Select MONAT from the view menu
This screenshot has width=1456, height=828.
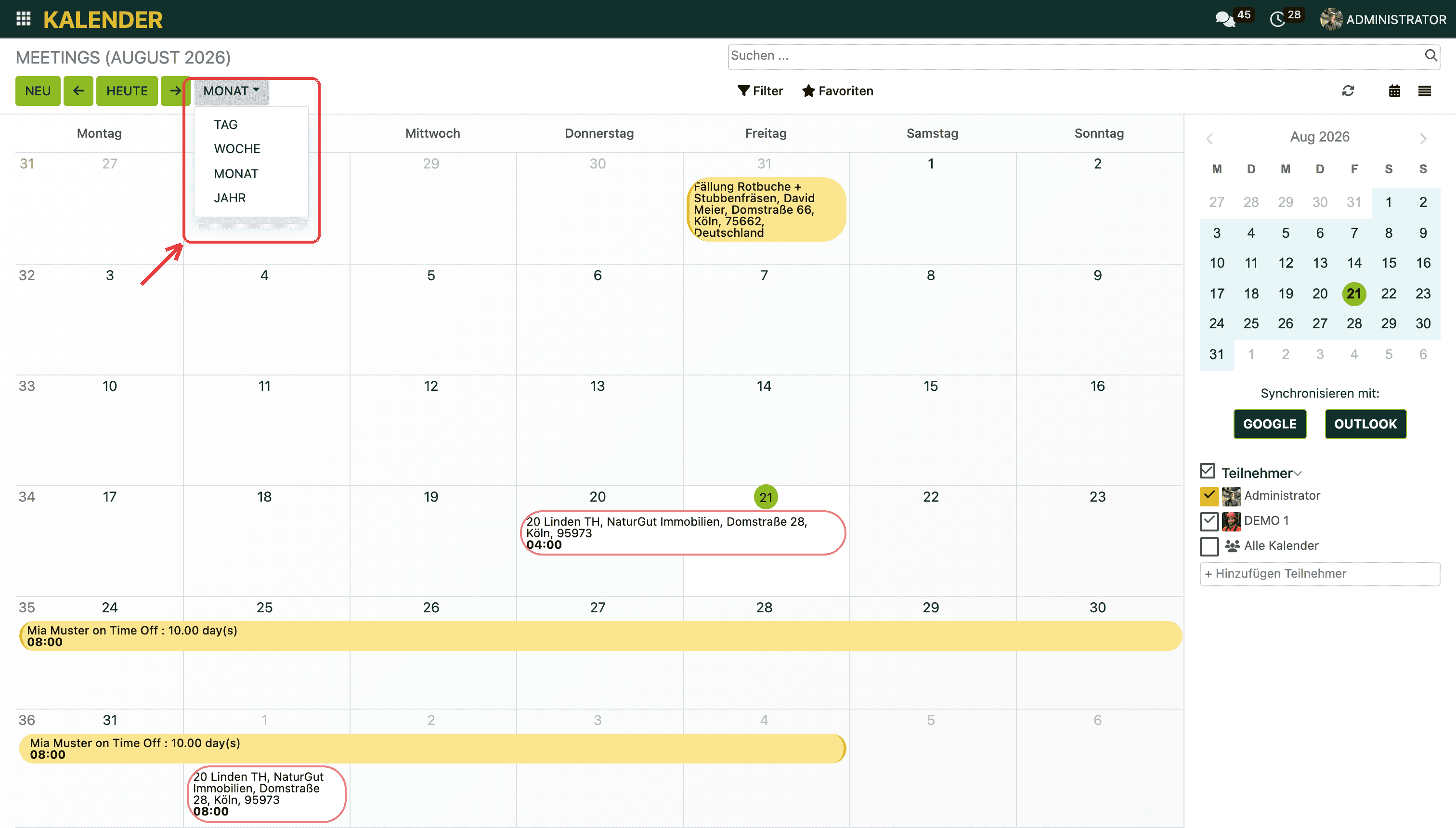[x=235, y=174]
